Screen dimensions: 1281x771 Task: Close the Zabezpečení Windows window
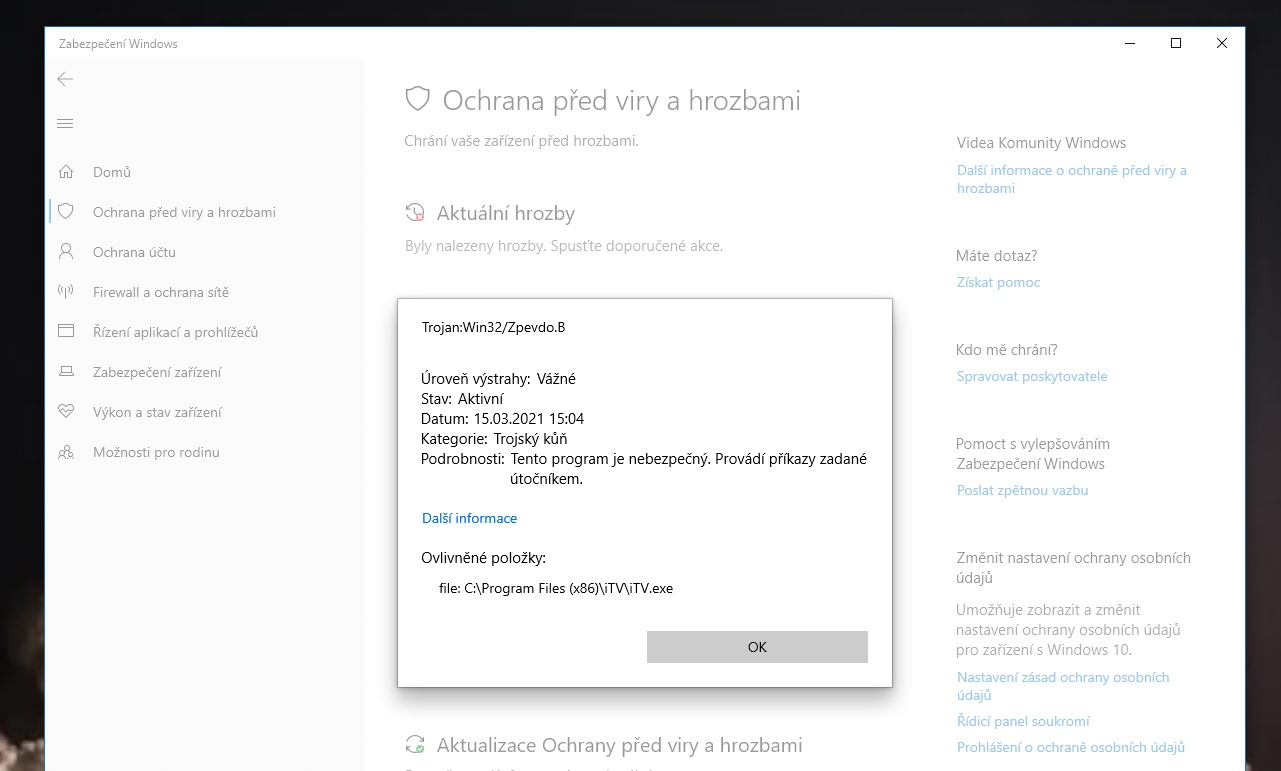pyautogui.click(x=1222, y=43)
